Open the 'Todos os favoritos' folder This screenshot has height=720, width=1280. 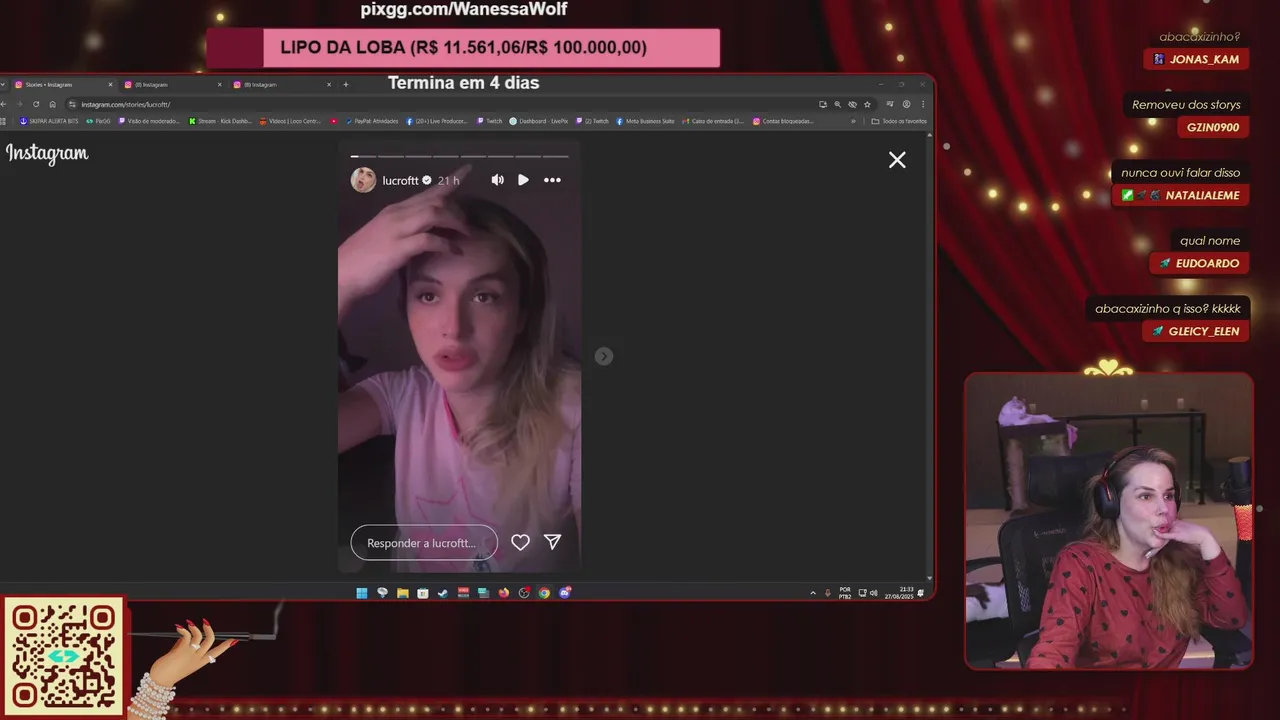tap(899, 121)
